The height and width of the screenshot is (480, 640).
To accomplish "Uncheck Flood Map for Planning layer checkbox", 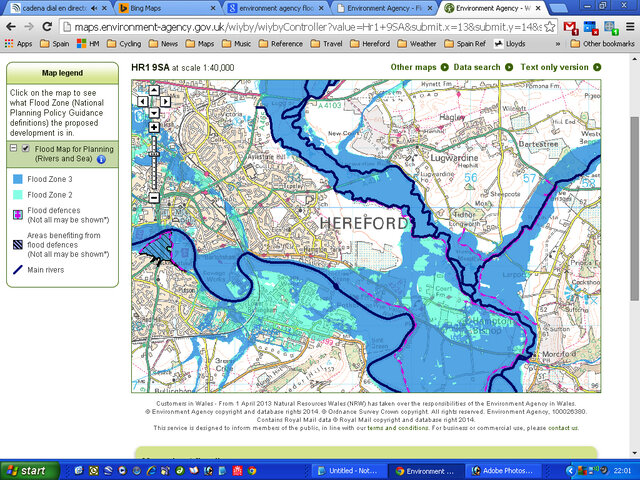I will tap(26, 148).
